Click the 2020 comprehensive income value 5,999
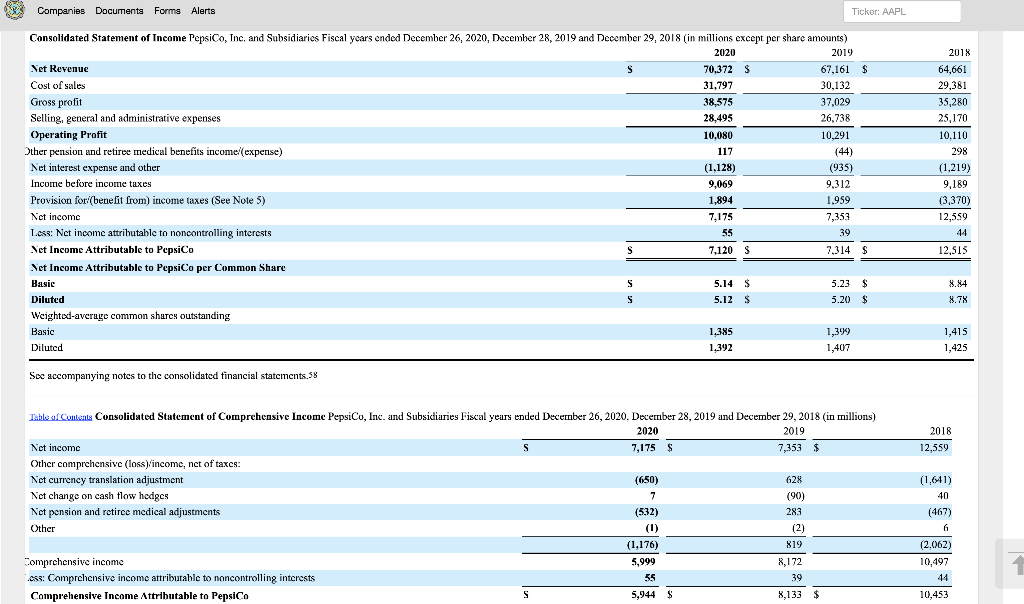Image resolution: width=1024 pixels, height=604 pixels. [x=643, y=562]
